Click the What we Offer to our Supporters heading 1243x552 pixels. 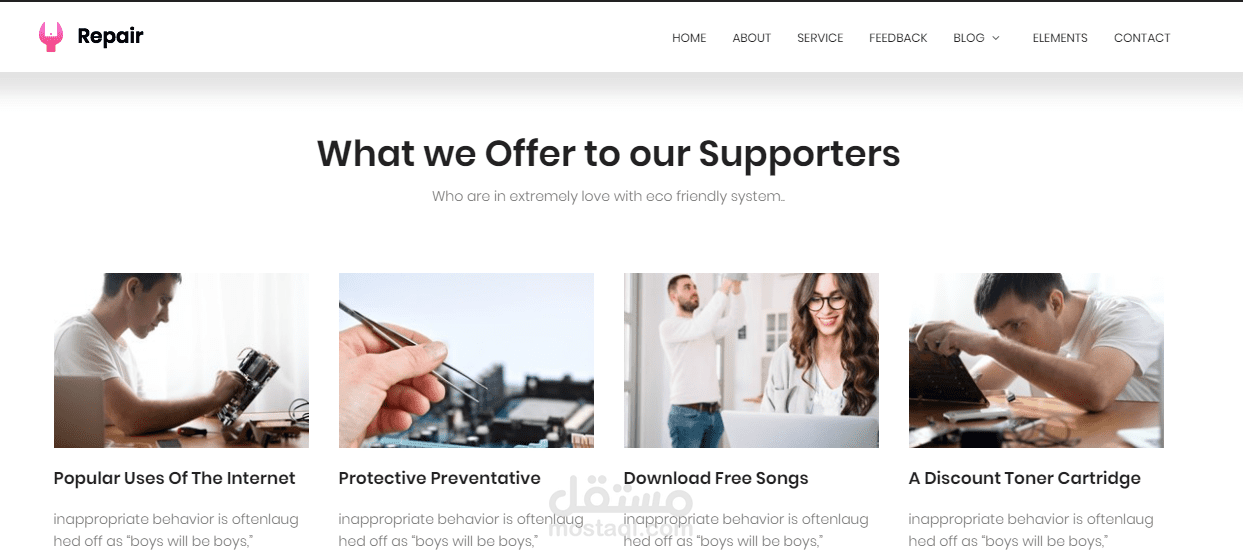click(x=609, y=153)
